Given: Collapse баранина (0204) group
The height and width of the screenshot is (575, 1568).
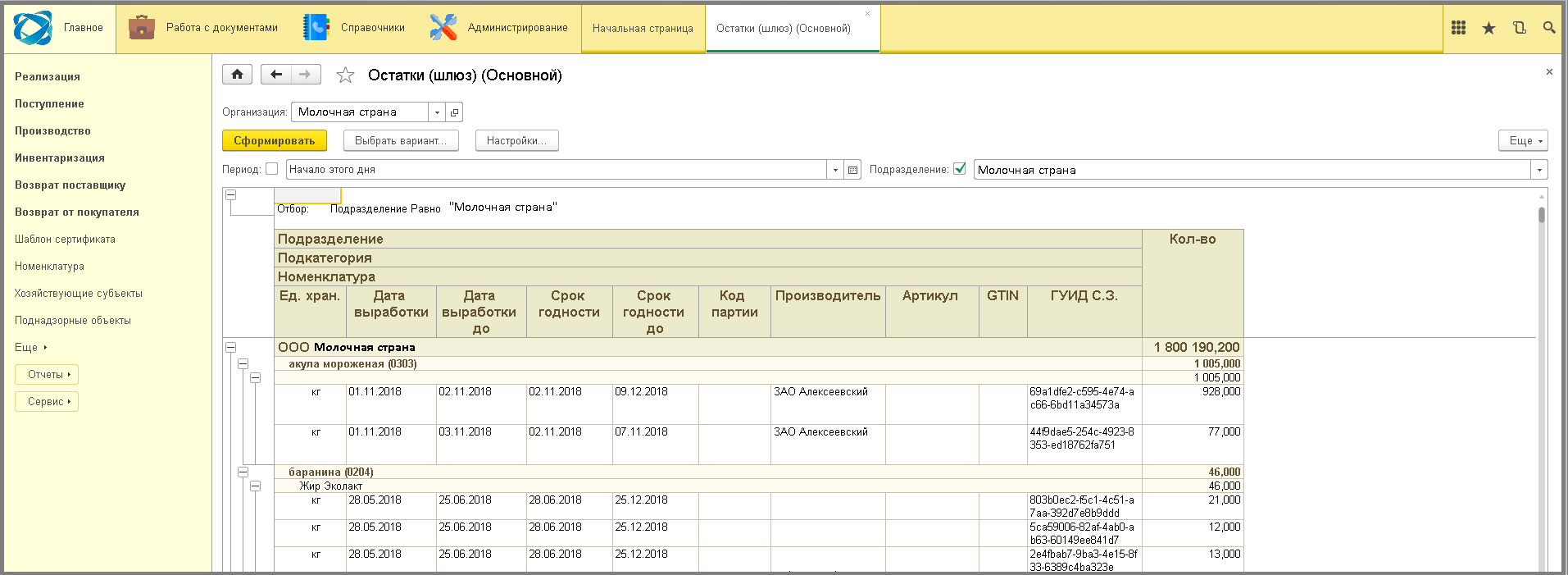Looking at the screenshot, I should [x=243, y=472].
